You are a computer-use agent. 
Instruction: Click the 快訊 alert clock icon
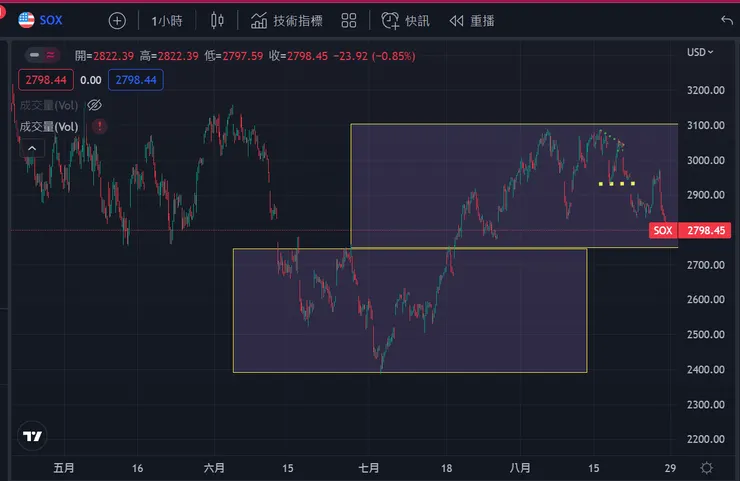click(x=405, y=21)
